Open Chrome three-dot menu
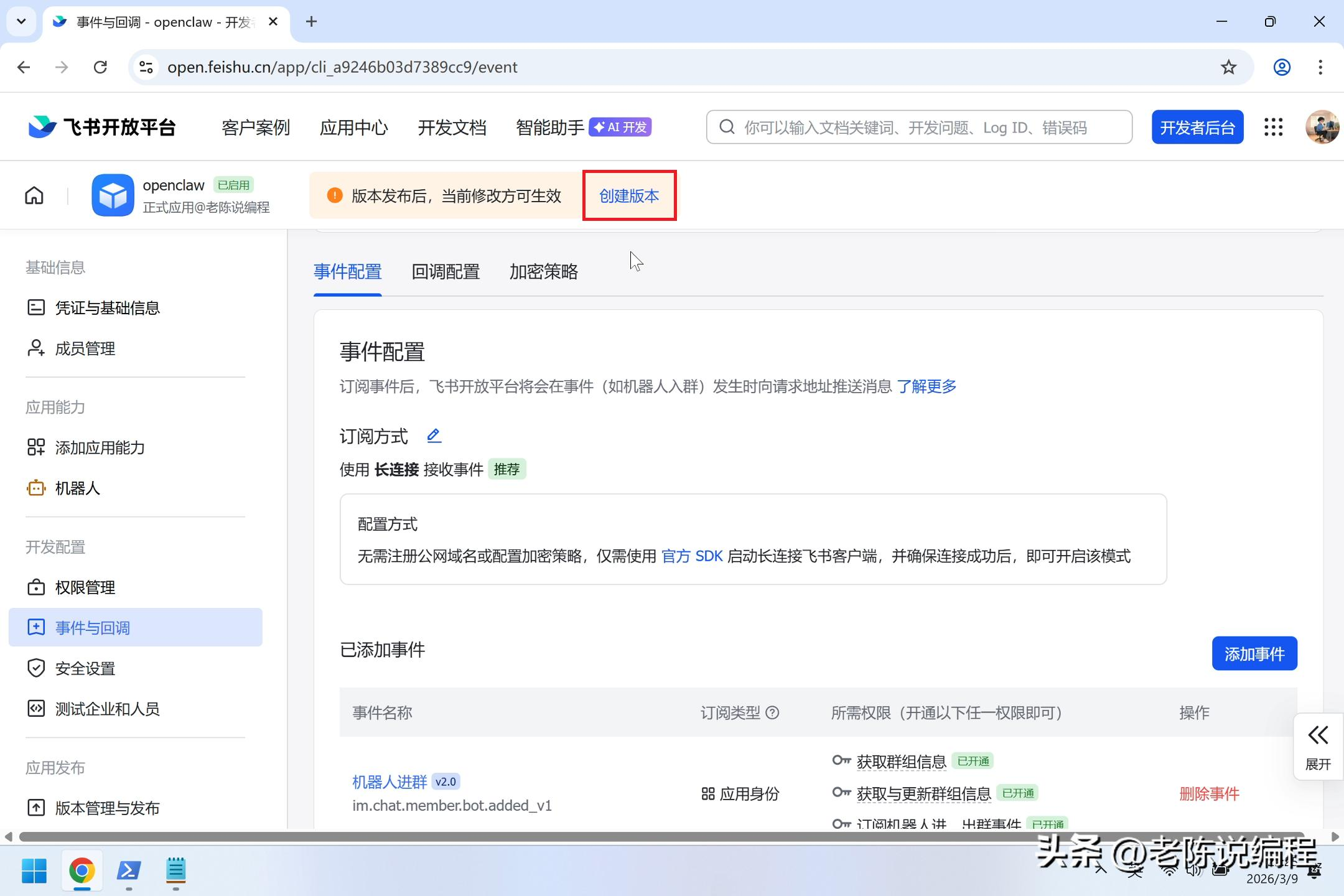This screenshot has height=896, width=1344. (1320, 67)
